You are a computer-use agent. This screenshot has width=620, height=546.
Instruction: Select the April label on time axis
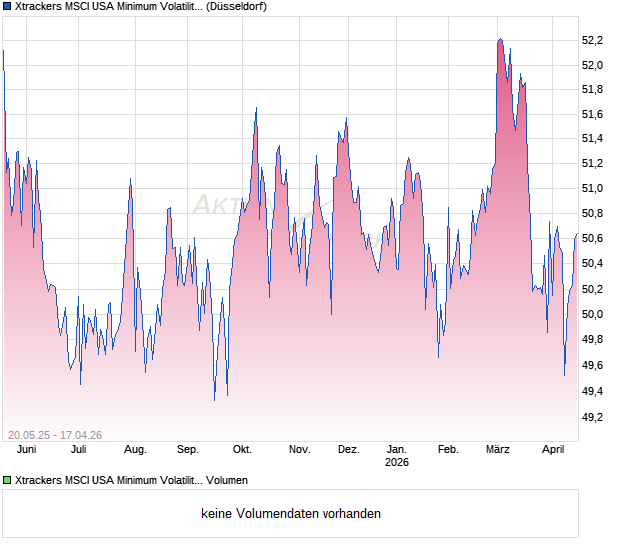[x=553, y=449]
